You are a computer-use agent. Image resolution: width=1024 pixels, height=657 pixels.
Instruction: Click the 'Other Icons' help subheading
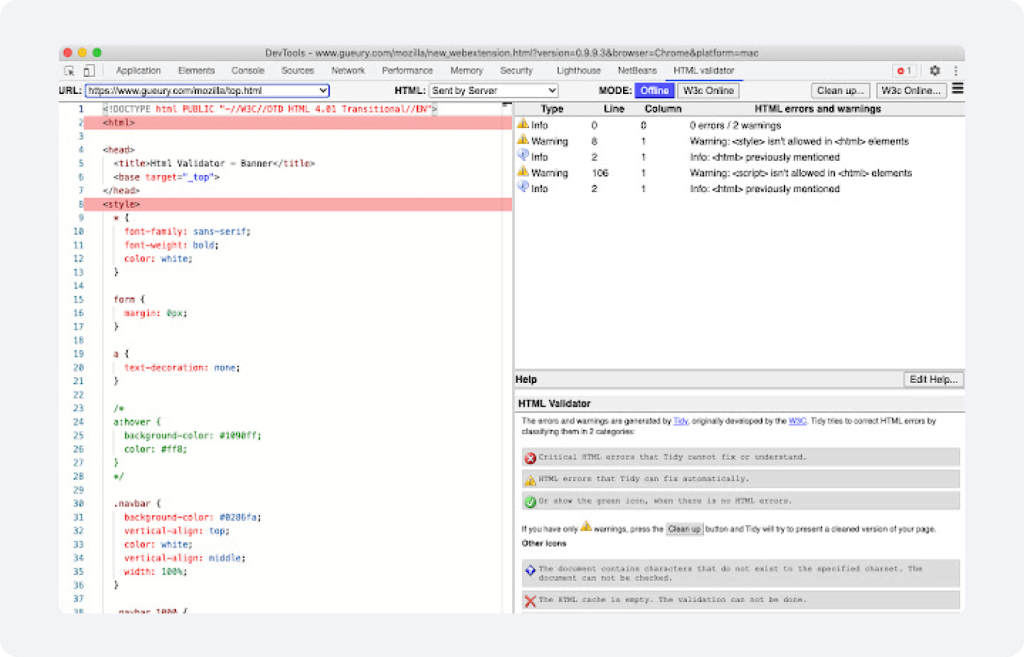click(543, 543)
